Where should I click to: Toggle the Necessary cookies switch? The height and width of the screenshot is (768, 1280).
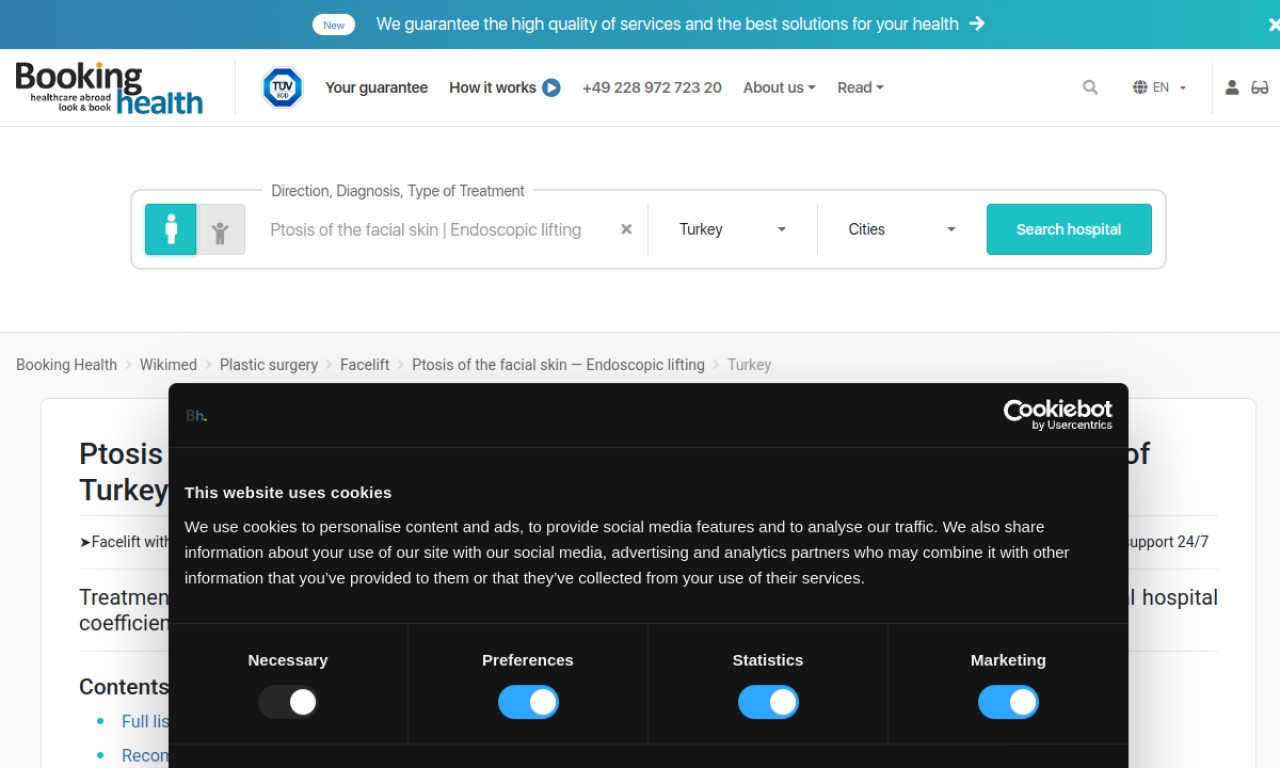[288, 702]
